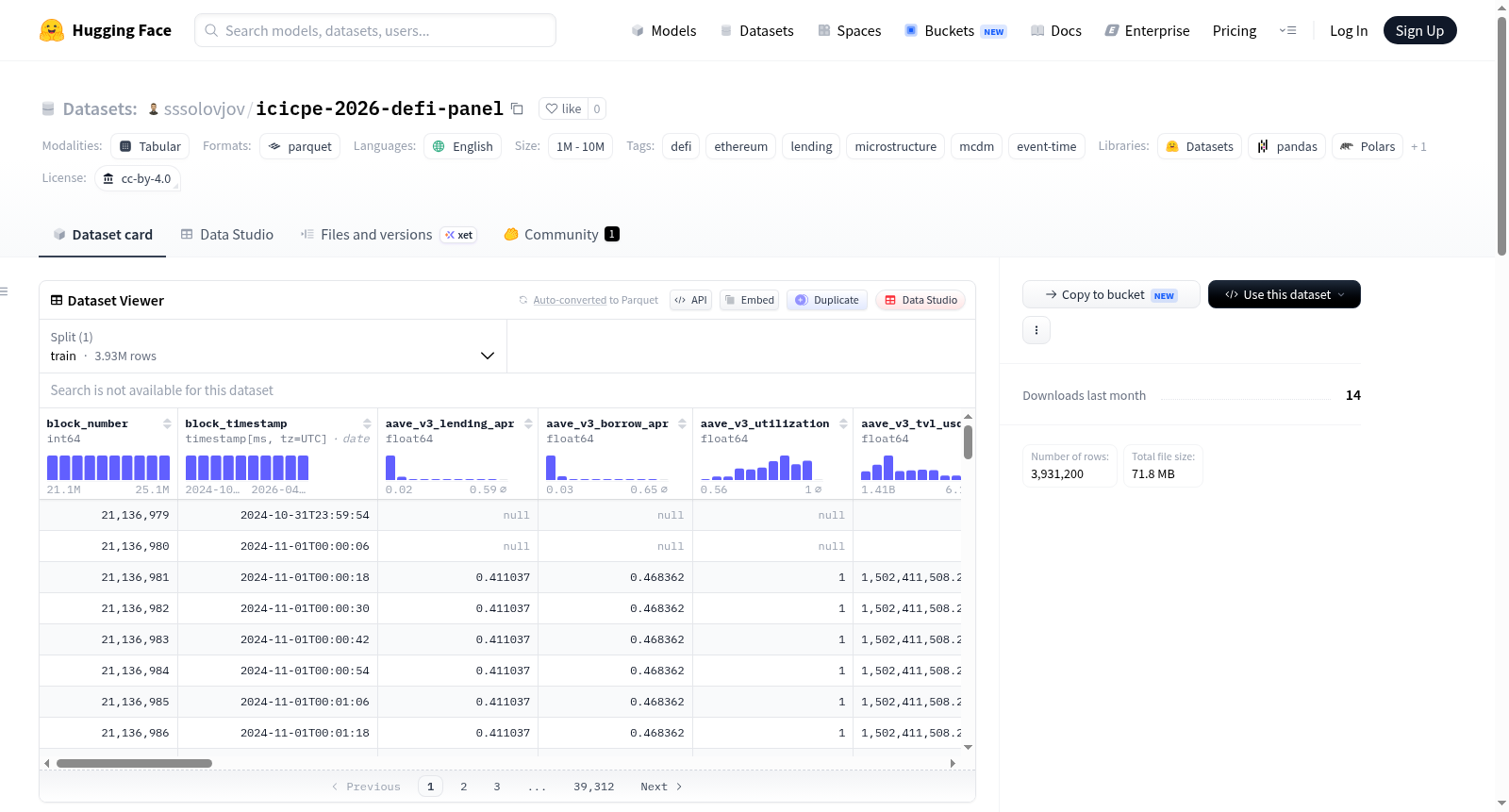This screenshot has width=1509, height=812.
Task: Select the ethereum tag
Action: click(x=740, y=146)
